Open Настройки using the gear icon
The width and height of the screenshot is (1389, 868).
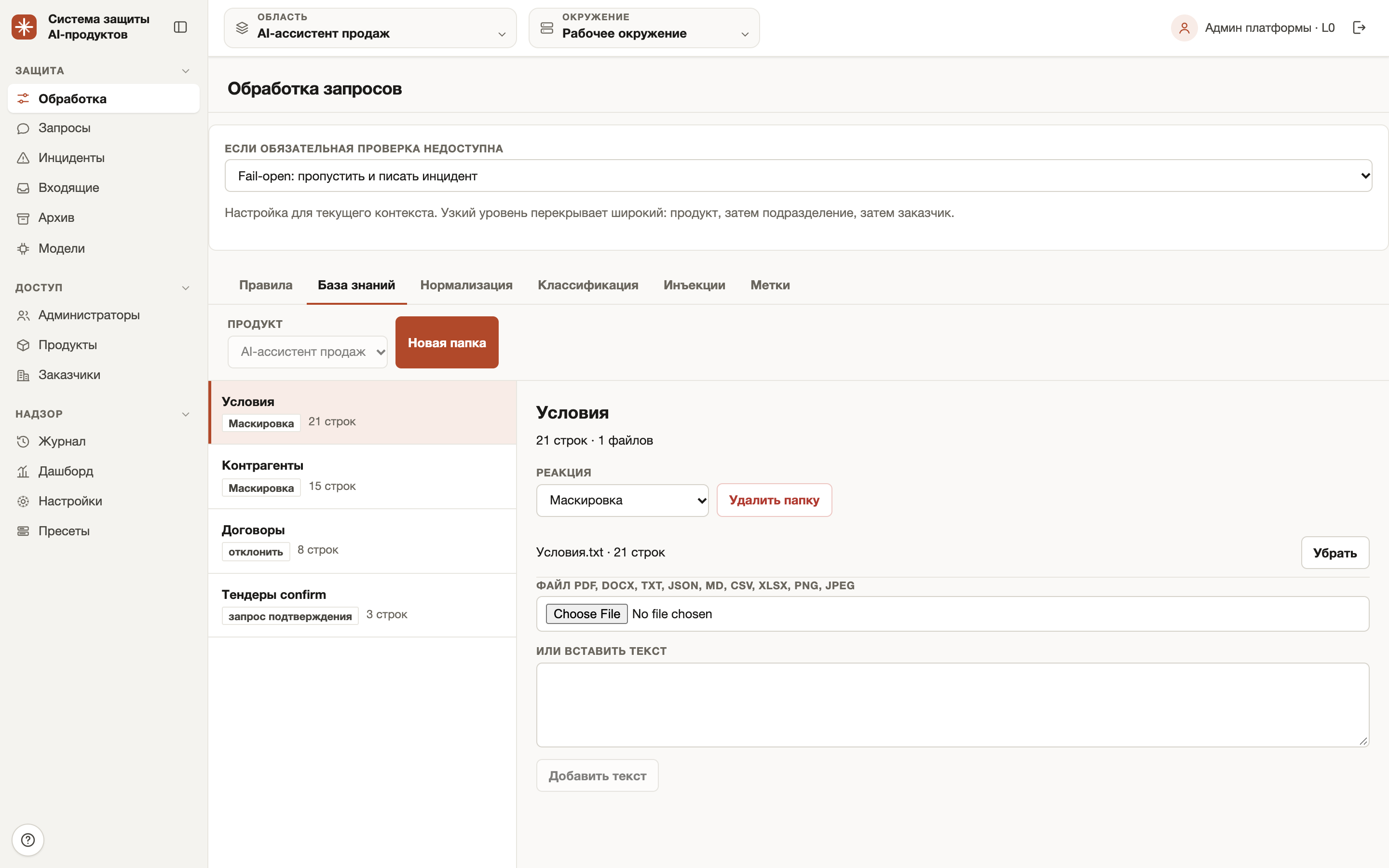pos(23,501)
